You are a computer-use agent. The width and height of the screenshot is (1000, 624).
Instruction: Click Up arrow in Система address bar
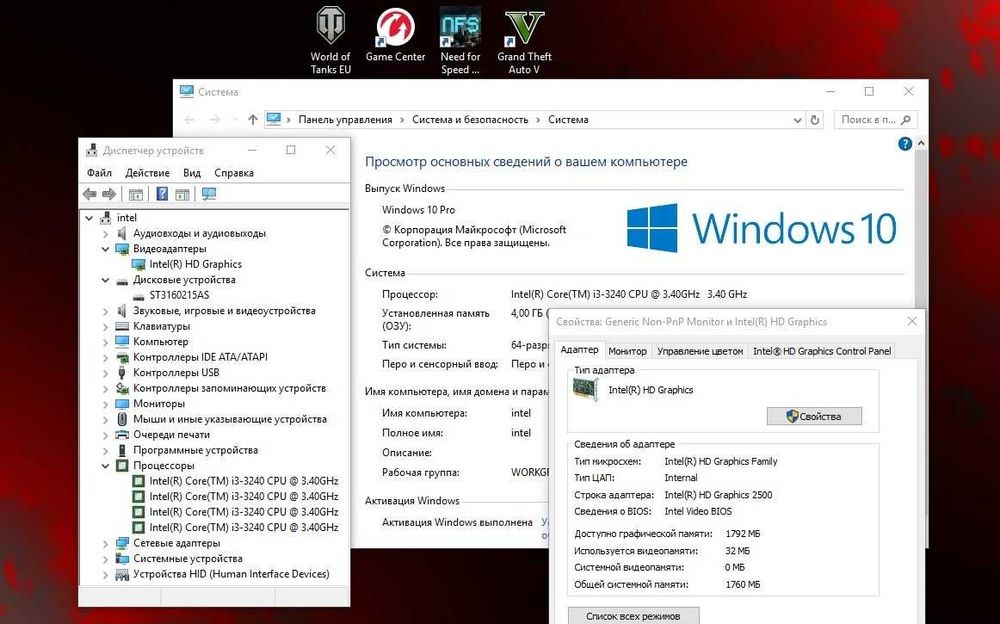coord(253,119)
